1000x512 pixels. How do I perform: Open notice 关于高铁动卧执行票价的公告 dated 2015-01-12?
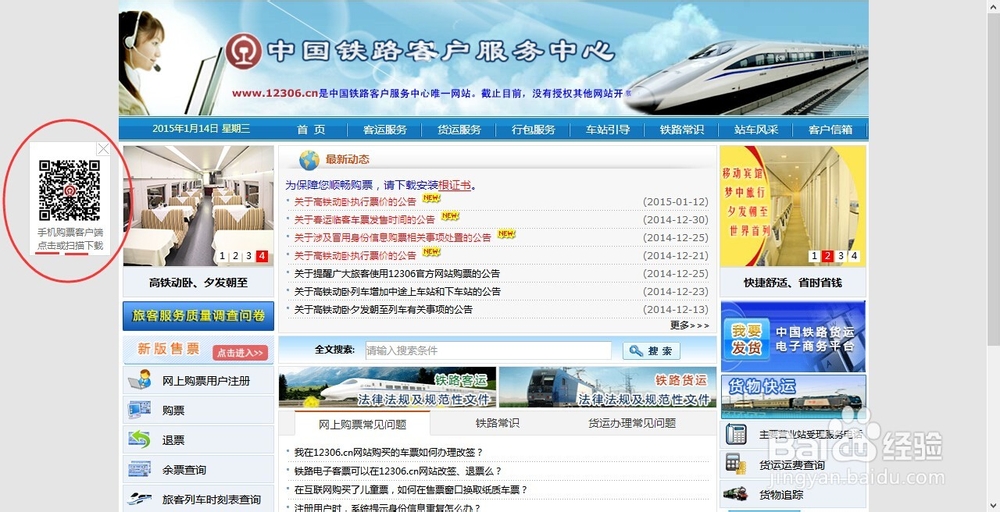[355, 201]
